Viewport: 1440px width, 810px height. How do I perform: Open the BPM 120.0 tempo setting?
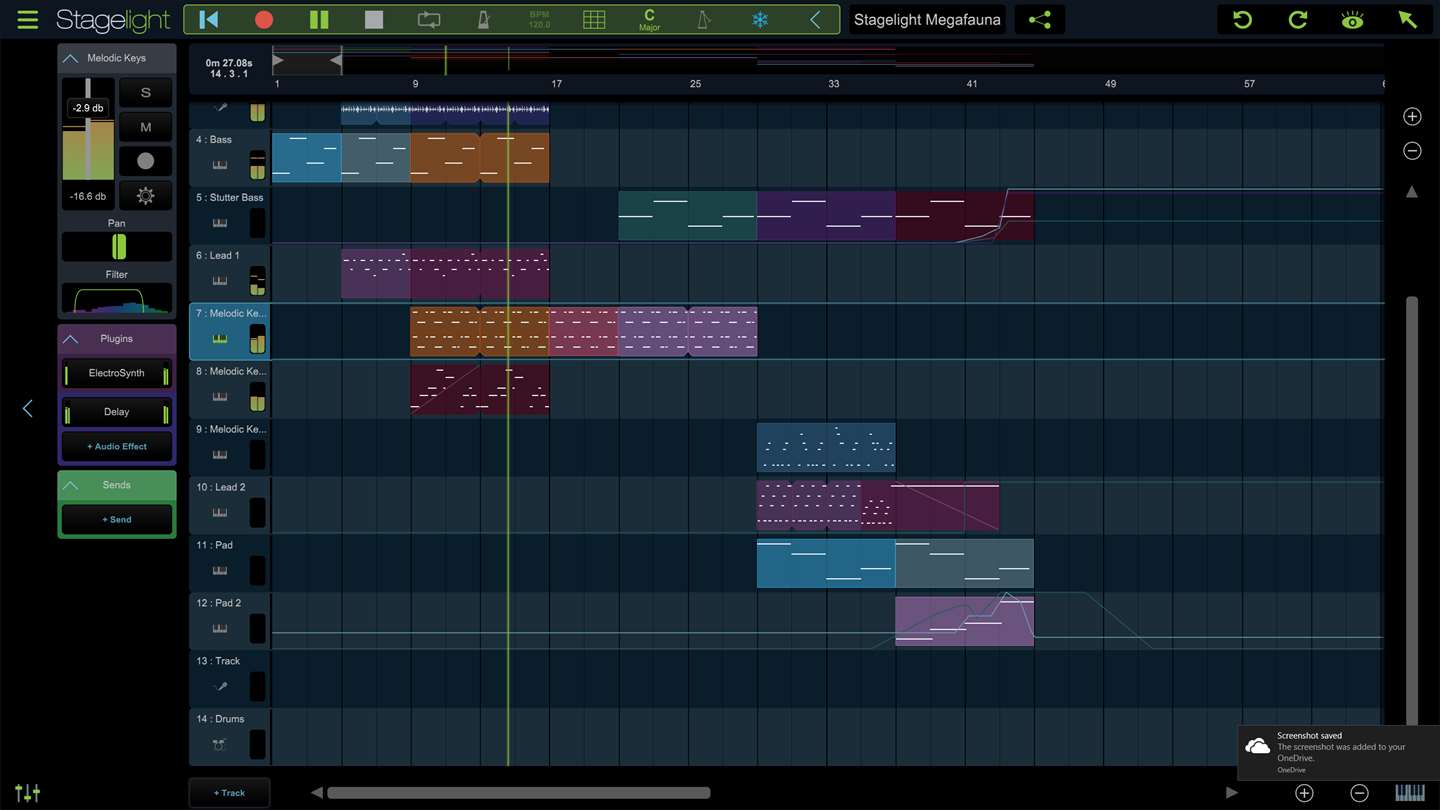[539, 20]
